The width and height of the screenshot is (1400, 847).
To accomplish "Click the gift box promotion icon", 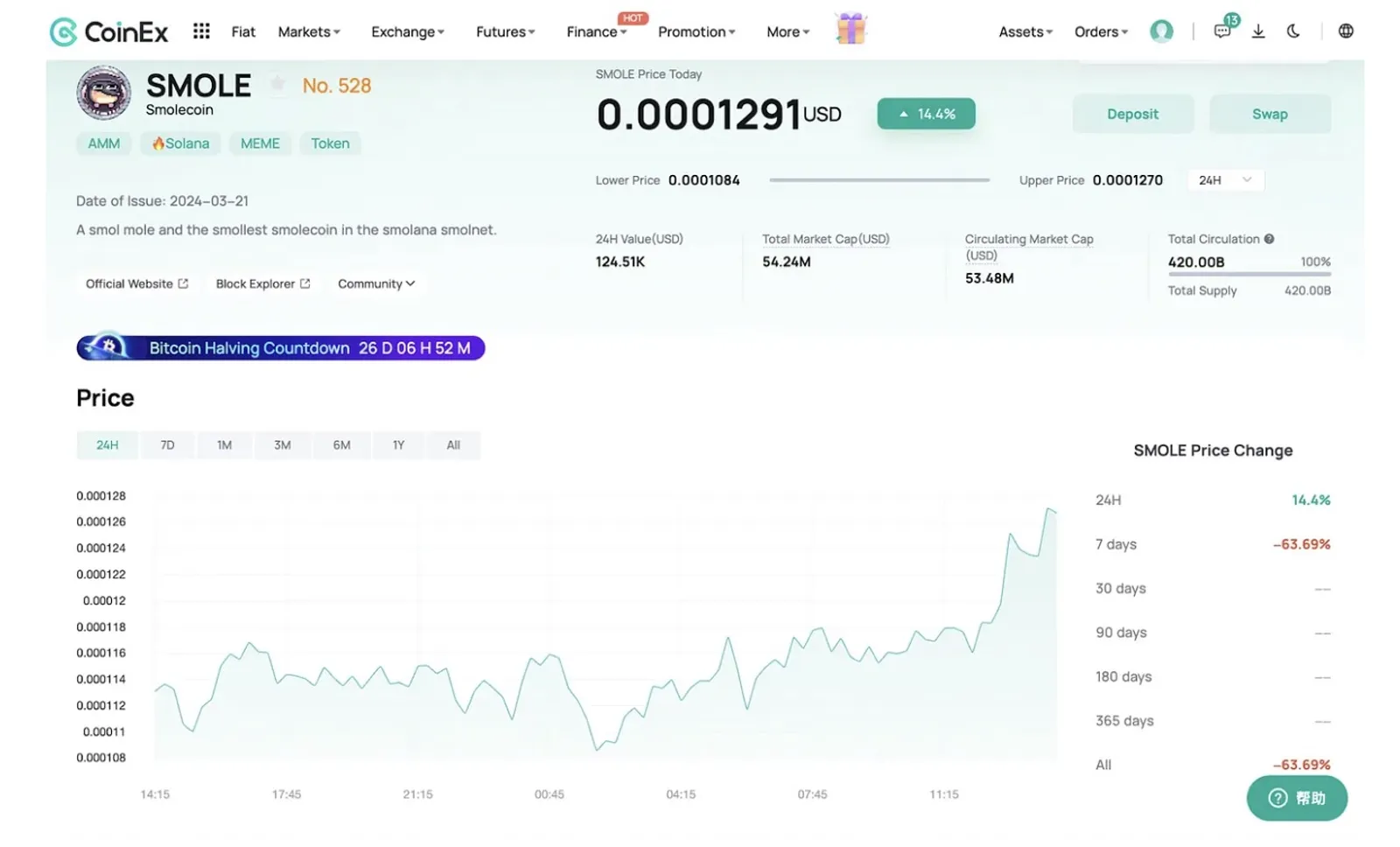I will (x=850, y=29).
